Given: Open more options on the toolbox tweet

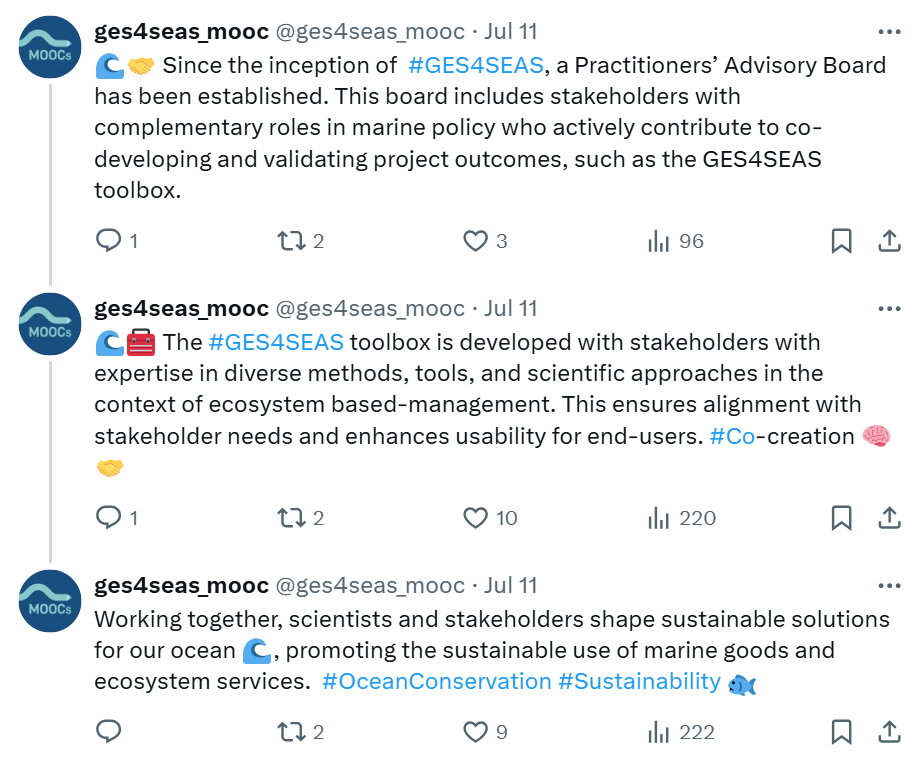Looking at the screenshot, I should (x=888, y=309).
